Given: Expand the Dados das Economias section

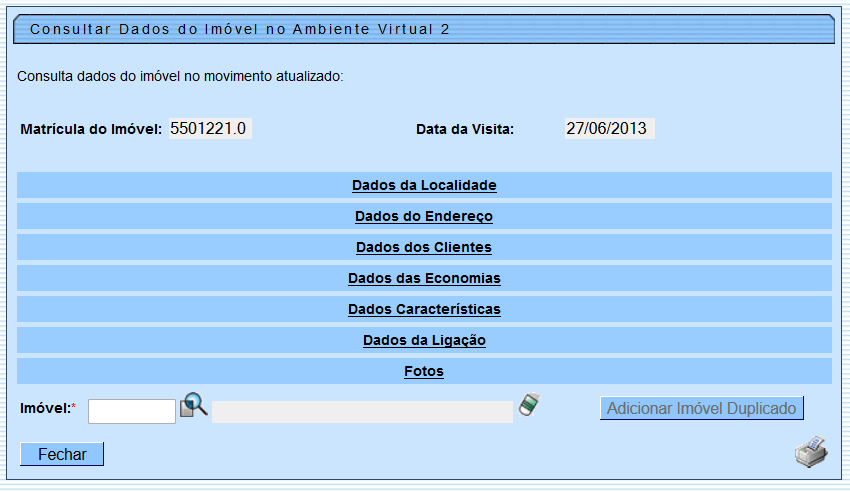Looking at the screenshot, I should pos(424,278).
